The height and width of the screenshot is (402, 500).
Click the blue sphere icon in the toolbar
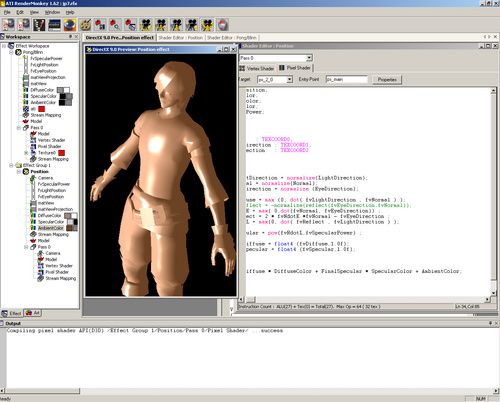point(70,25)
